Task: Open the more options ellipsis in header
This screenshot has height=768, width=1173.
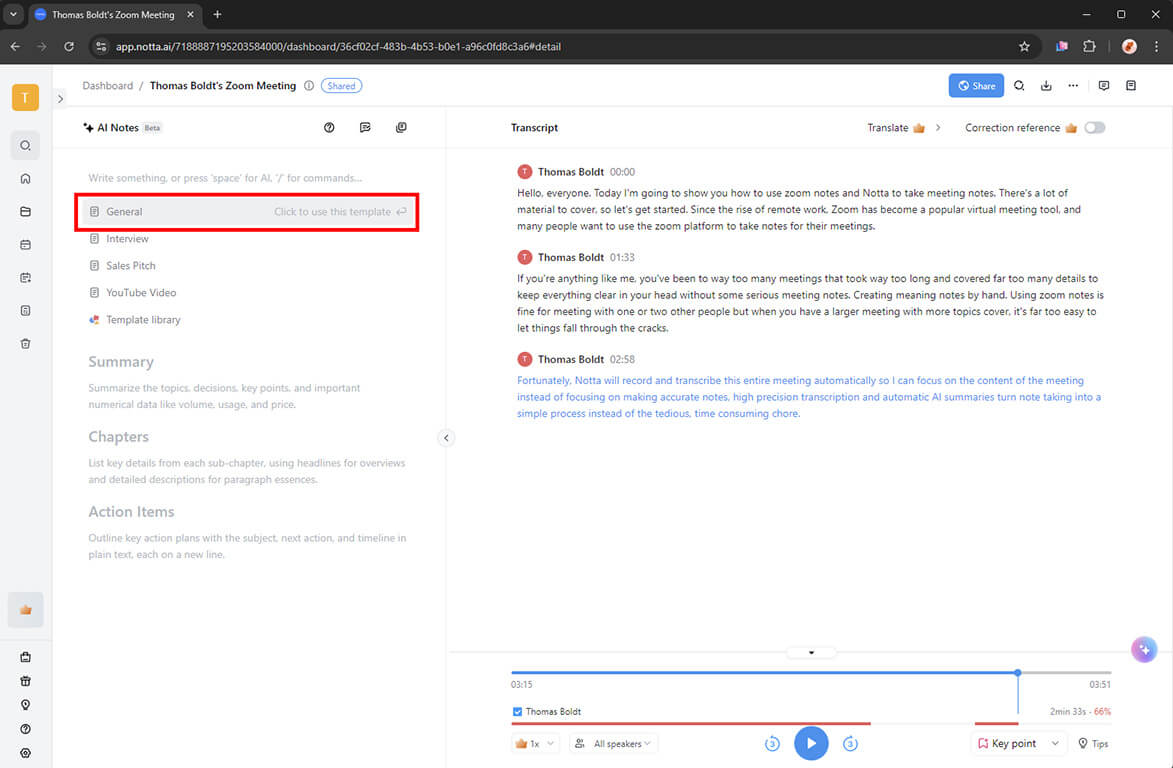Action: (x=1073, y=86)
